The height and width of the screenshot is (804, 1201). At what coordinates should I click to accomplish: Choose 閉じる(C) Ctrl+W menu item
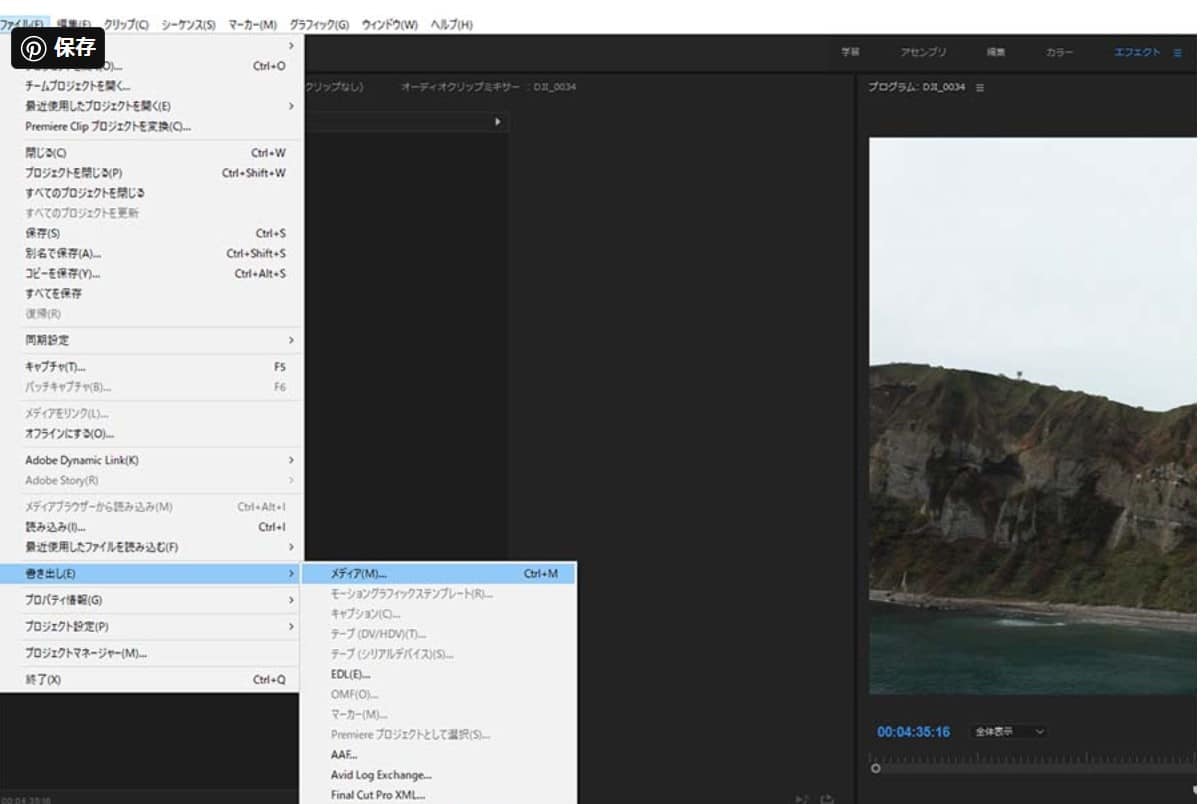tap(152, 153)
